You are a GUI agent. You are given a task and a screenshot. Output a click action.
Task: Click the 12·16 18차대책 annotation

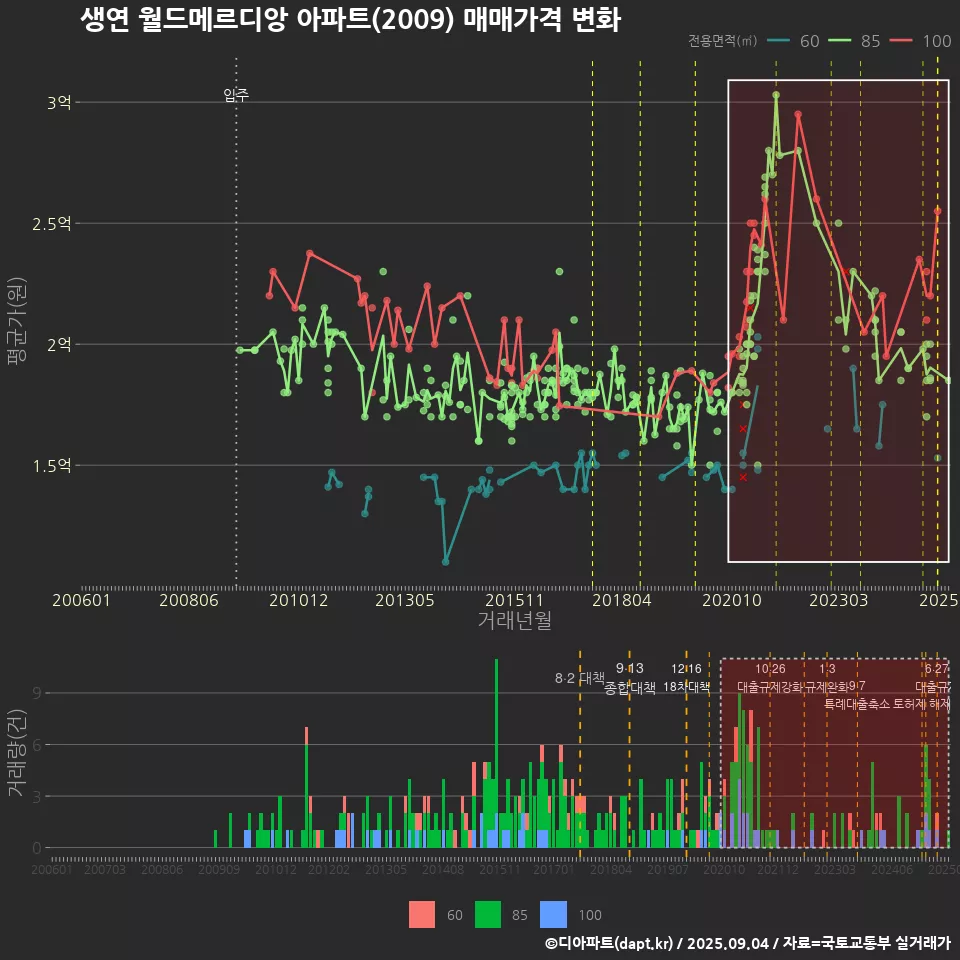tap(686, 678)
